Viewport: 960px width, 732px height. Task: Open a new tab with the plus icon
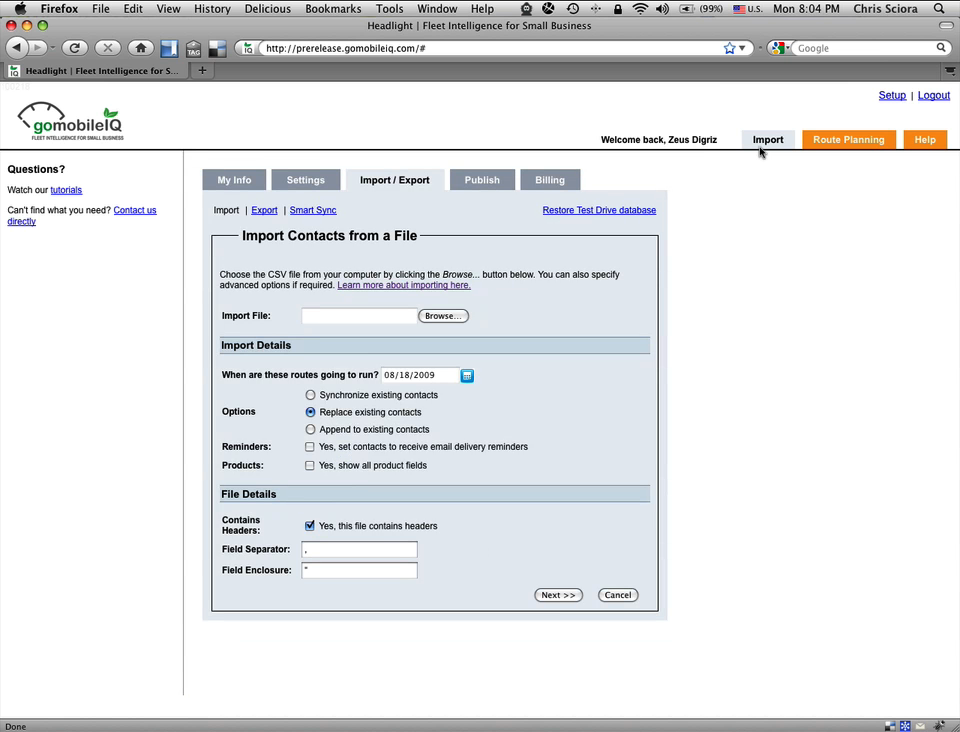point(202,71)
